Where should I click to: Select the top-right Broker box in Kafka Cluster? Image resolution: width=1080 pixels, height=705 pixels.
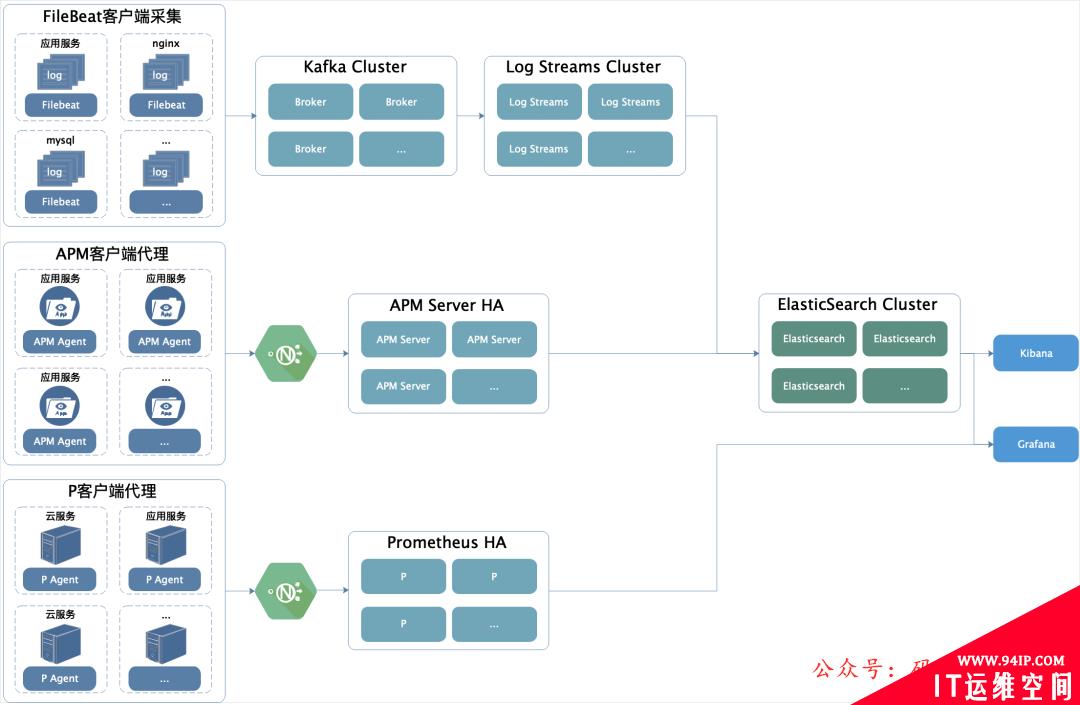[402, 102]
